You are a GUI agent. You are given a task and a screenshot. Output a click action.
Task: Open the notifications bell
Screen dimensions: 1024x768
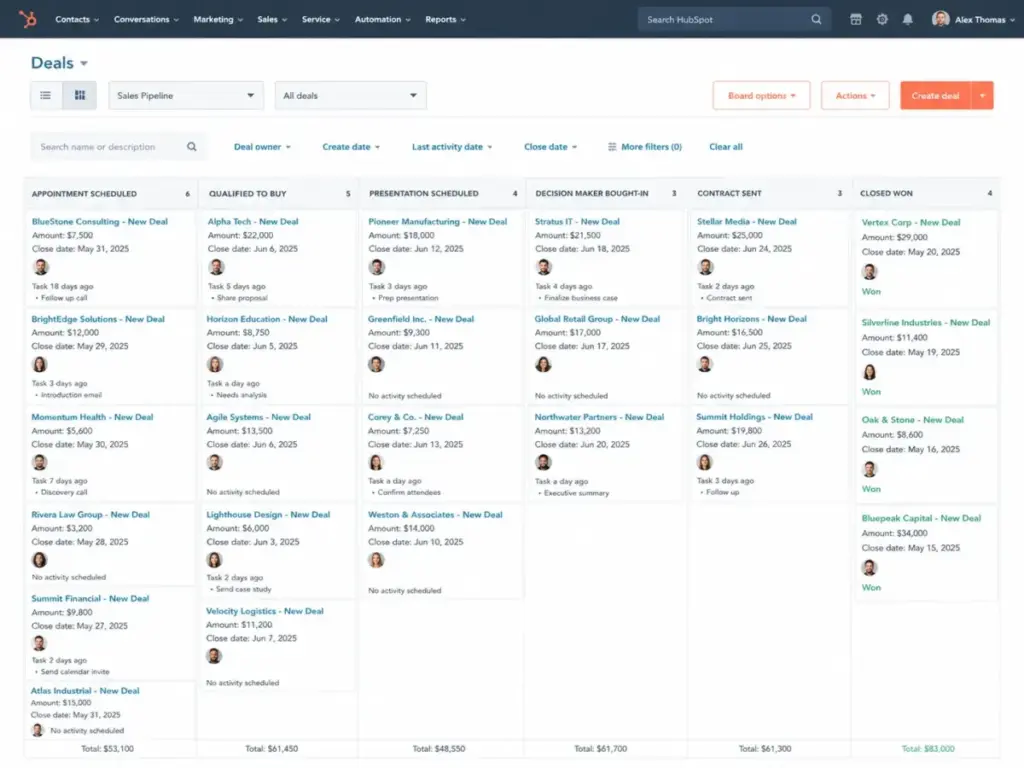[x=908, y=20]
